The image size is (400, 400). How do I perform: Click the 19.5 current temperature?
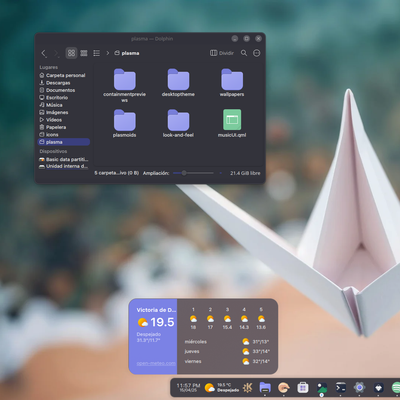click(x=162, y=322)
